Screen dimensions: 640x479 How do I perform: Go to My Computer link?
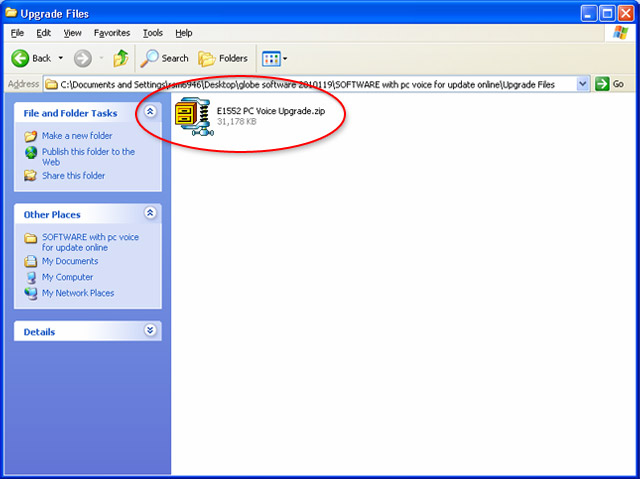[67, 277]
